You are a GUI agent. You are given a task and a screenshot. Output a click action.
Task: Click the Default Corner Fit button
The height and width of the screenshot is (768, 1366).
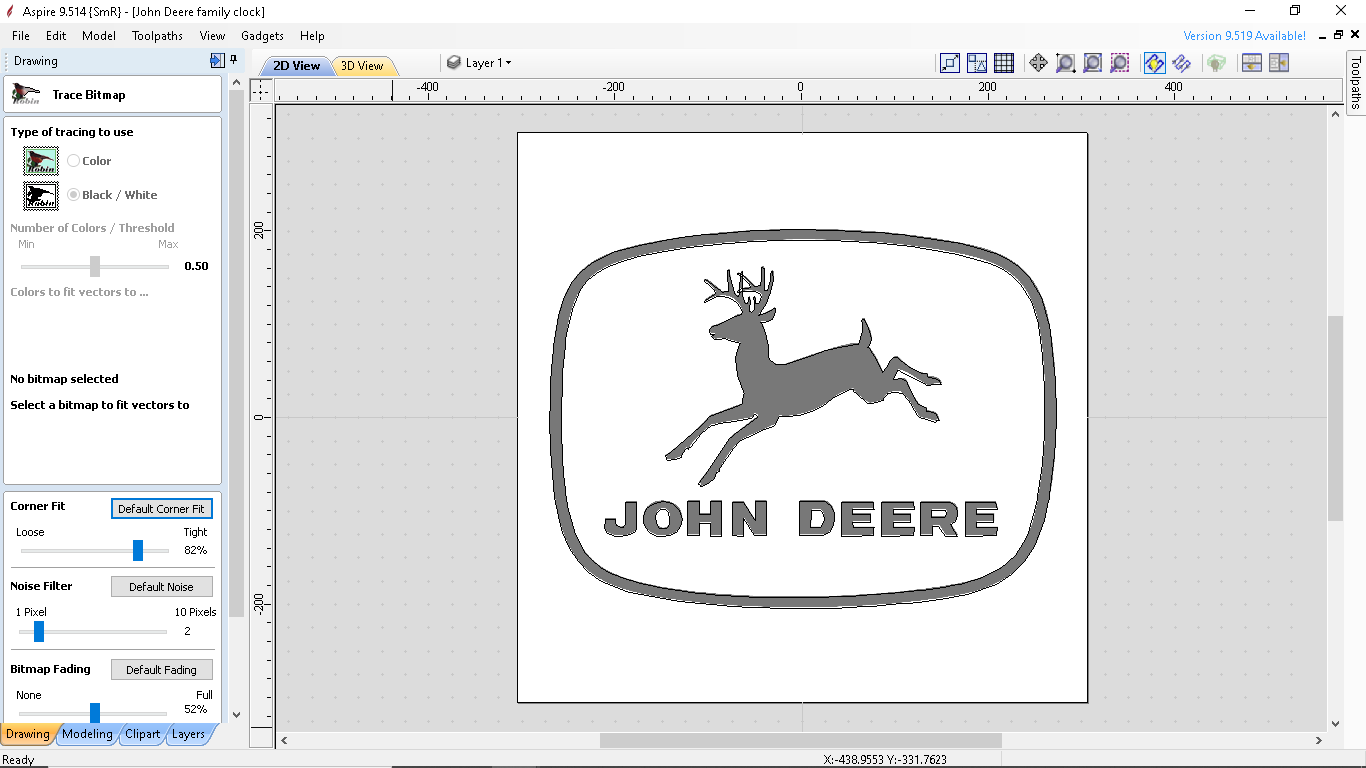pyautogui.click(x=161, y=509)
